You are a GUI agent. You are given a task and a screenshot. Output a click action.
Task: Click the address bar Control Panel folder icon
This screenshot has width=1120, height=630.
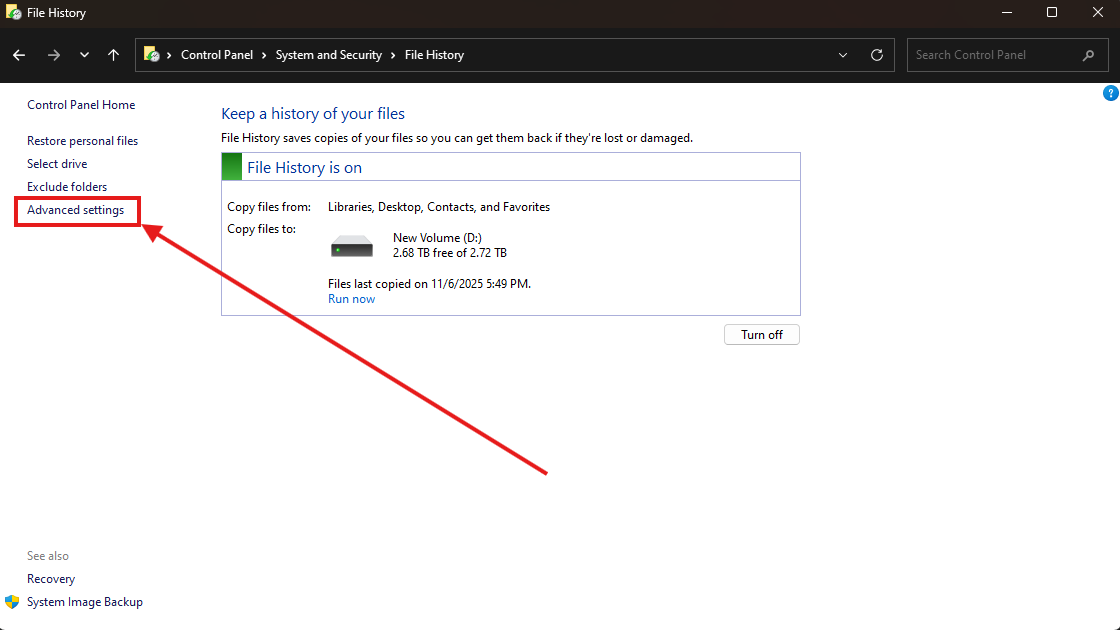point(151,54)
